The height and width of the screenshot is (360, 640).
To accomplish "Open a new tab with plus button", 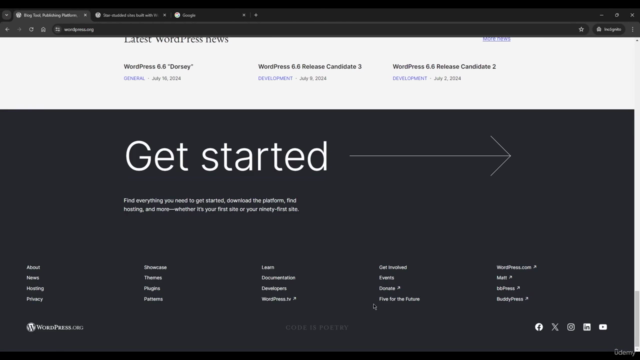I will coord(256,15).
